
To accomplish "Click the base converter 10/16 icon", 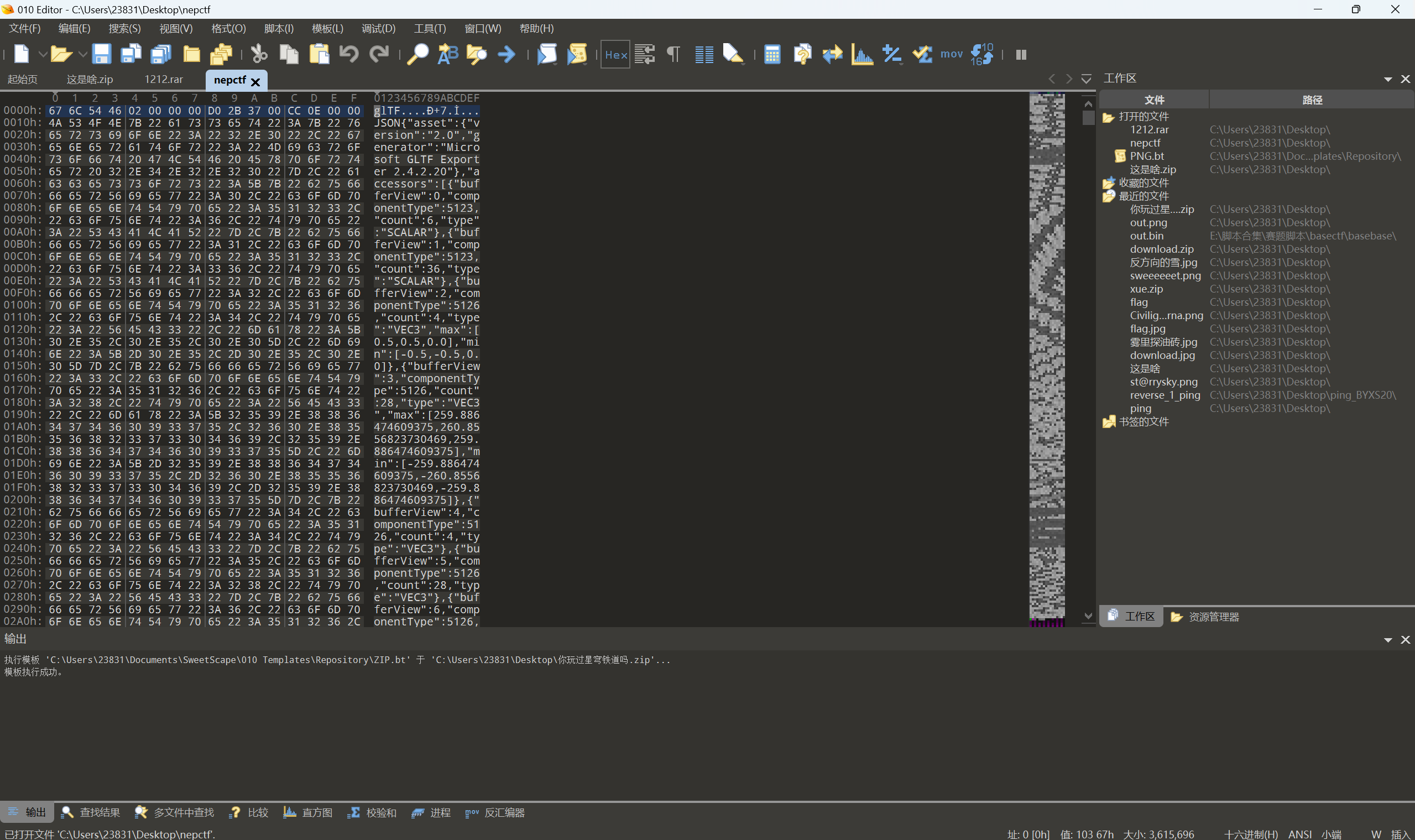I will coord(982,54).
